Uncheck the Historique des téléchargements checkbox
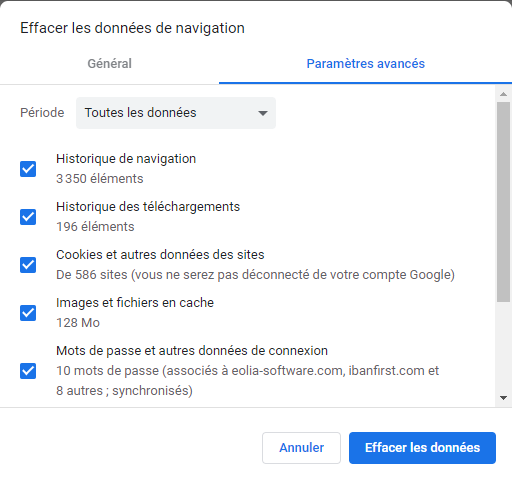Screen dimensions: 512x480 [28, 217]
